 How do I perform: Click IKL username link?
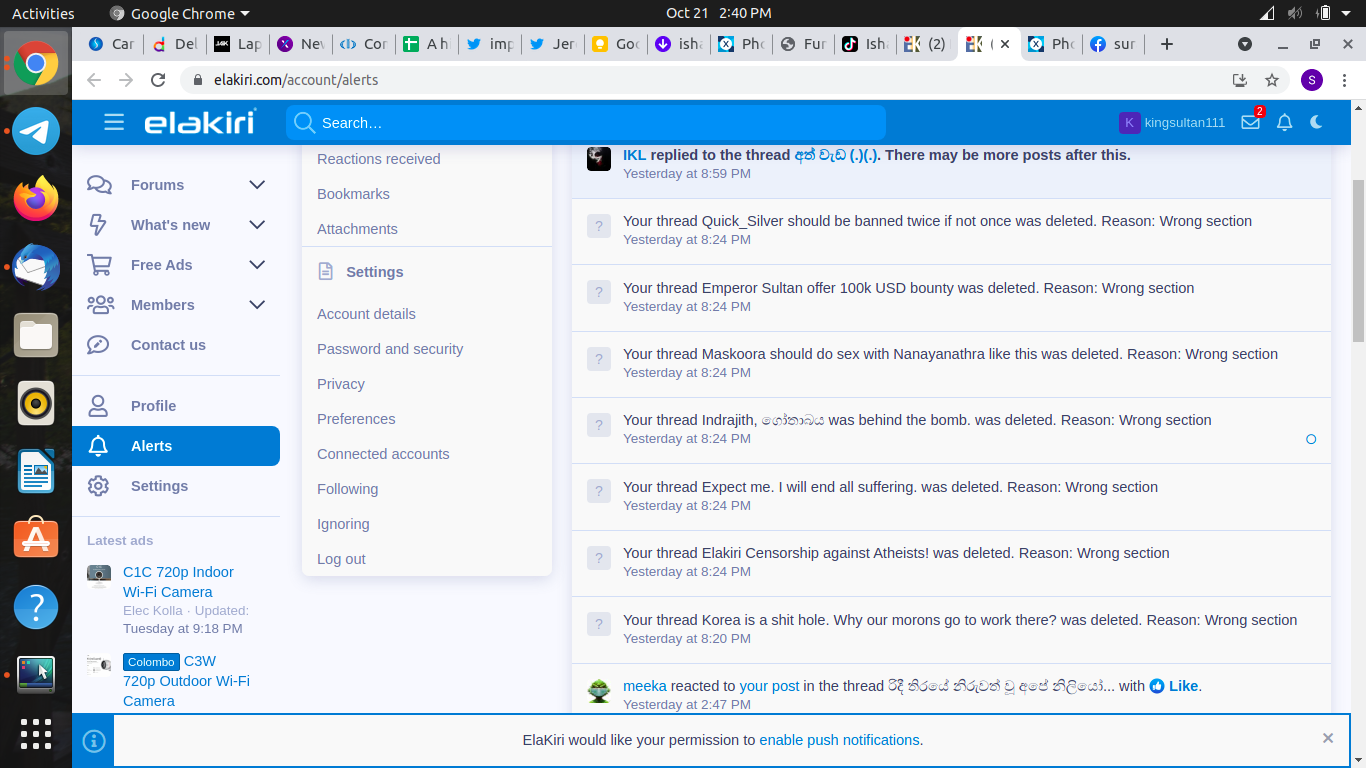(634, 155)
